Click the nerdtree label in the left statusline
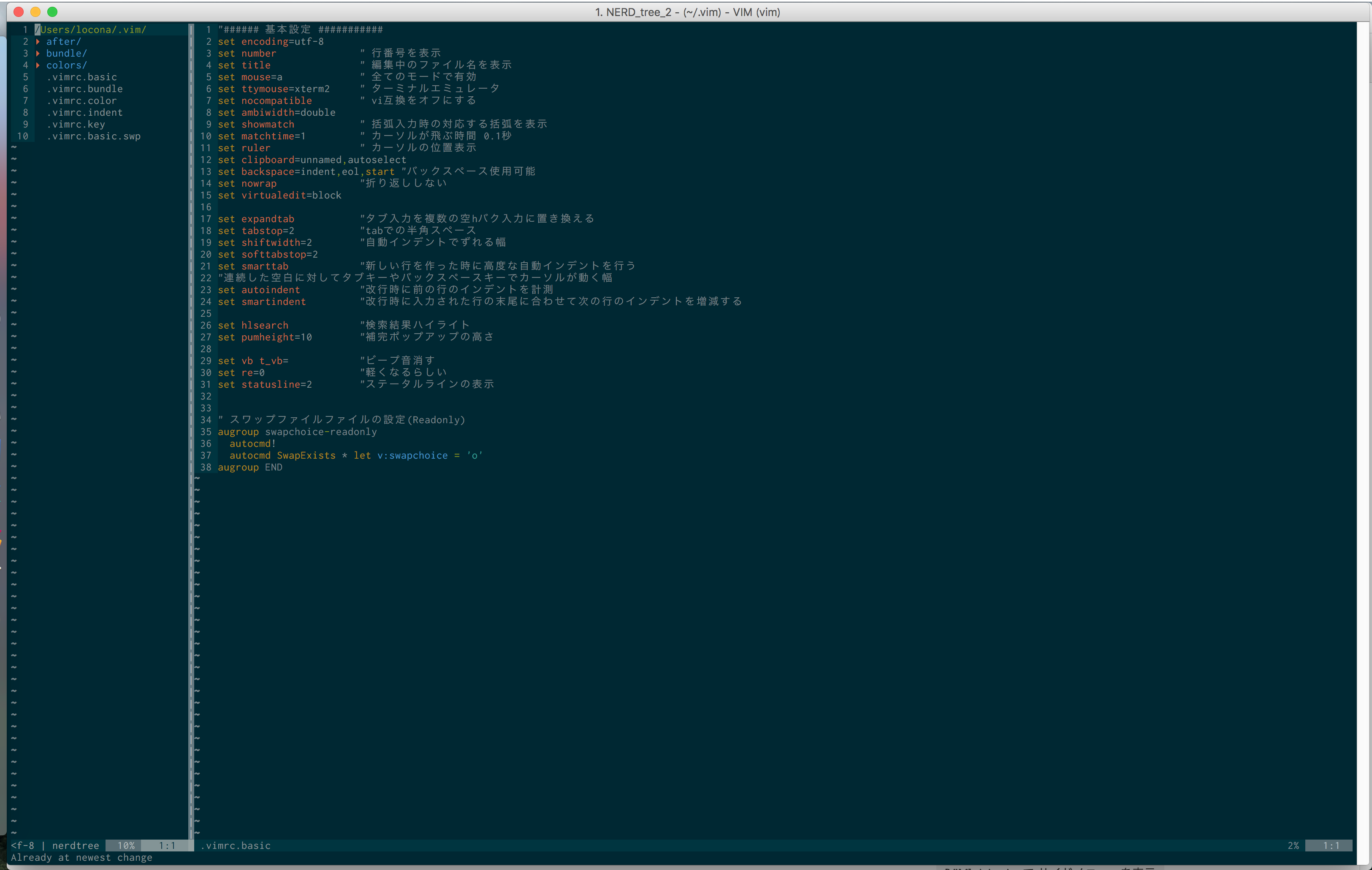The height and width of the screenshot is (870, 1372). coord(76,846)
